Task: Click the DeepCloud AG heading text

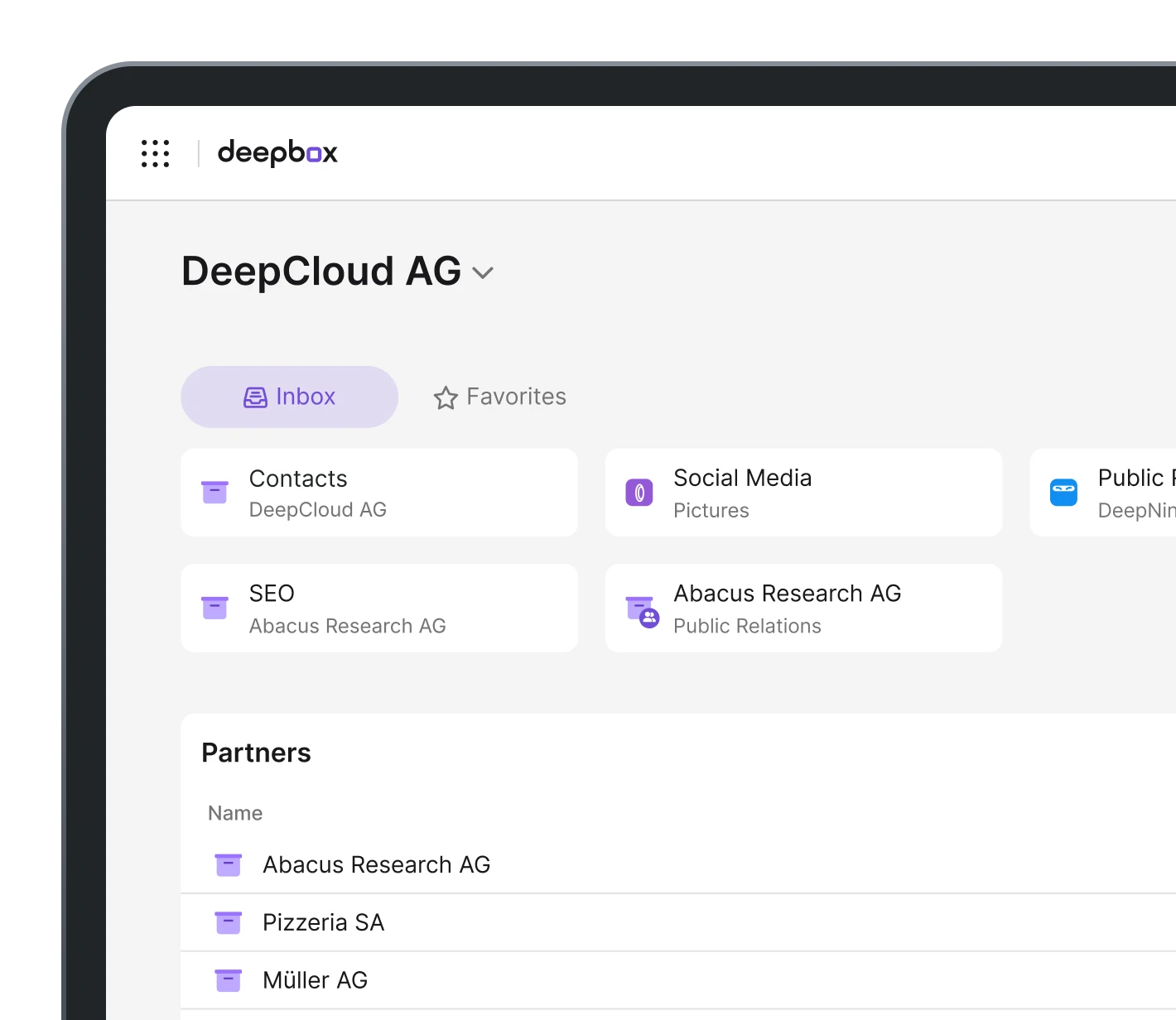Action: pos(321,272)
